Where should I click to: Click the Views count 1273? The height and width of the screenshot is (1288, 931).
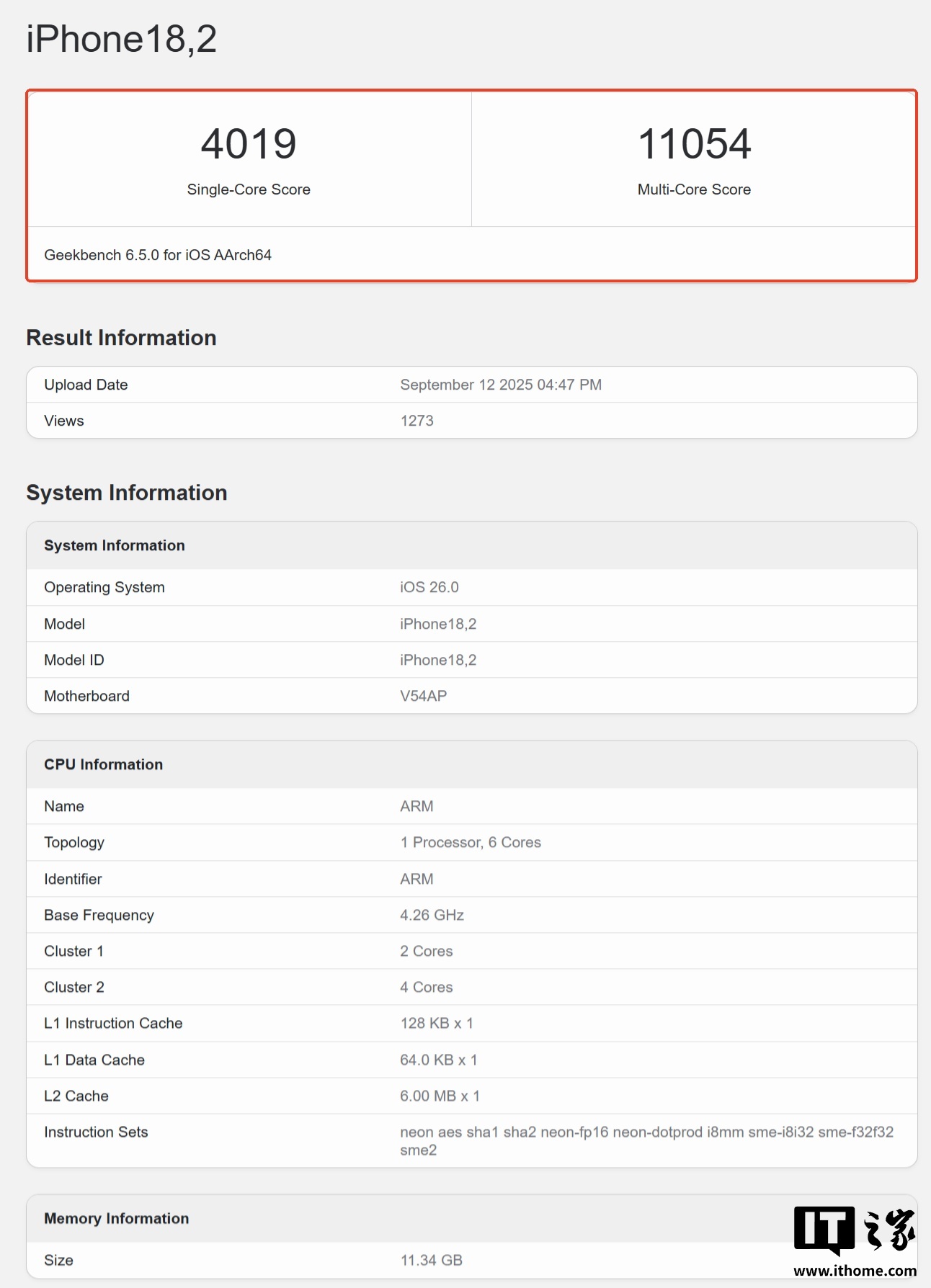[x=416, y=421]
